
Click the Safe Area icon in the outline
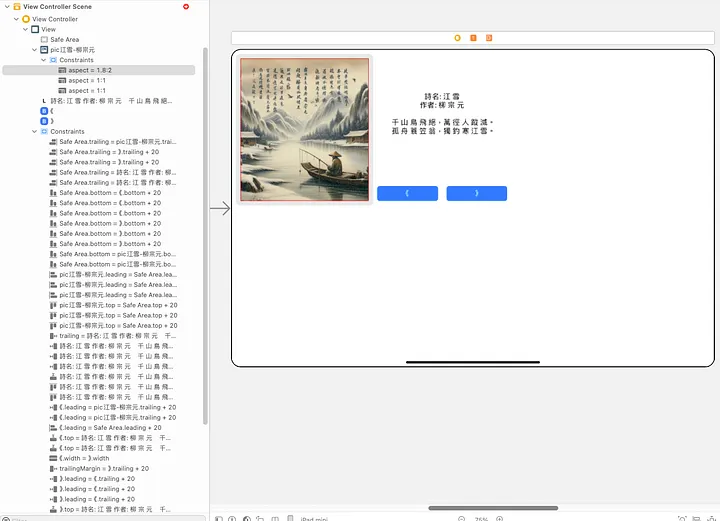44,39
